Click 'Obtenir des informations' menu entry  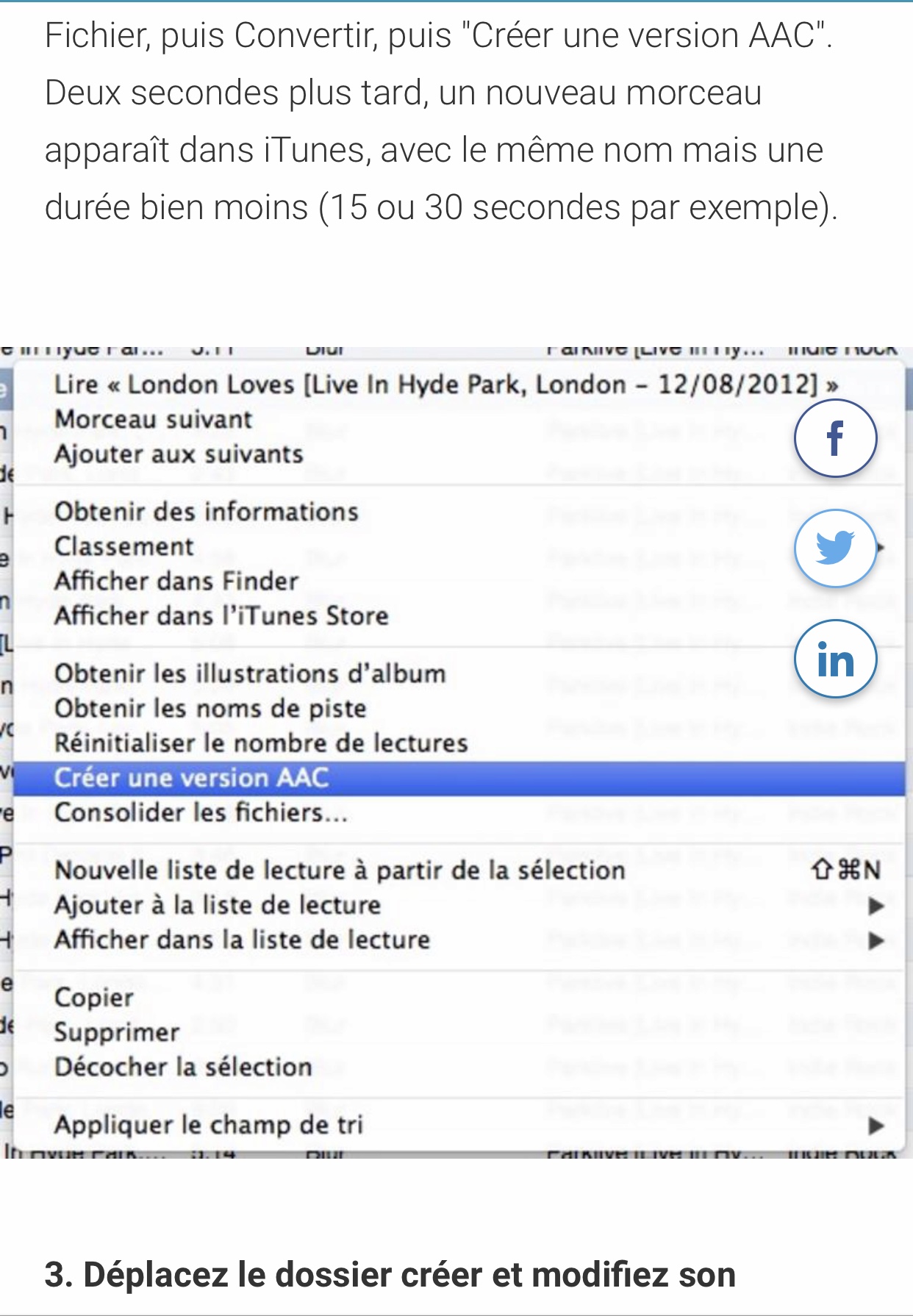[x=206, y=512]
